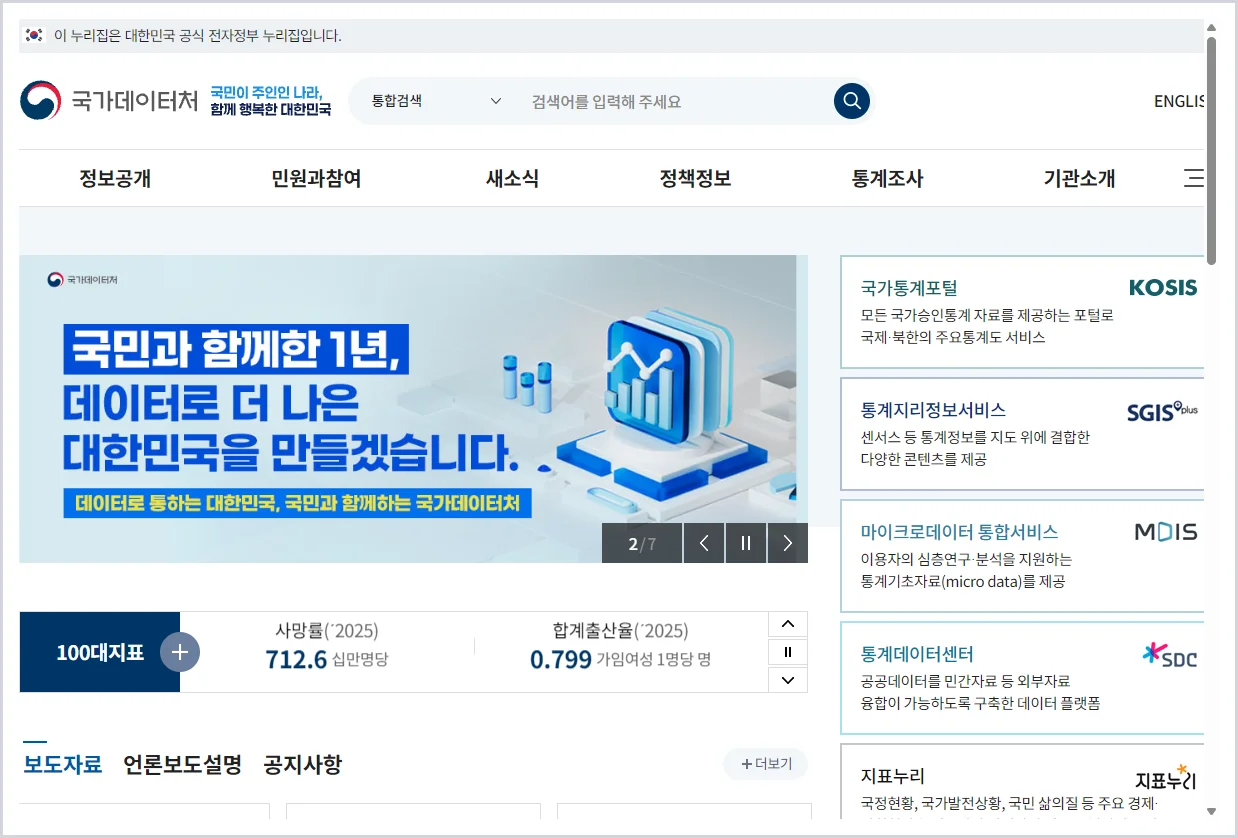Open the 민원과참여 menu

[316, 179]
